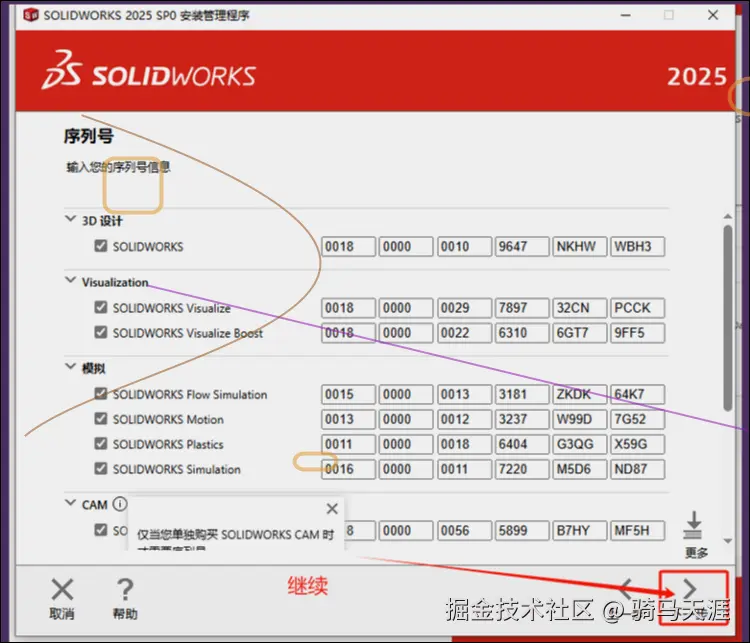Click the Cancel X icon
This screenshot has height=643, width=750.
(x=62, y=589)
